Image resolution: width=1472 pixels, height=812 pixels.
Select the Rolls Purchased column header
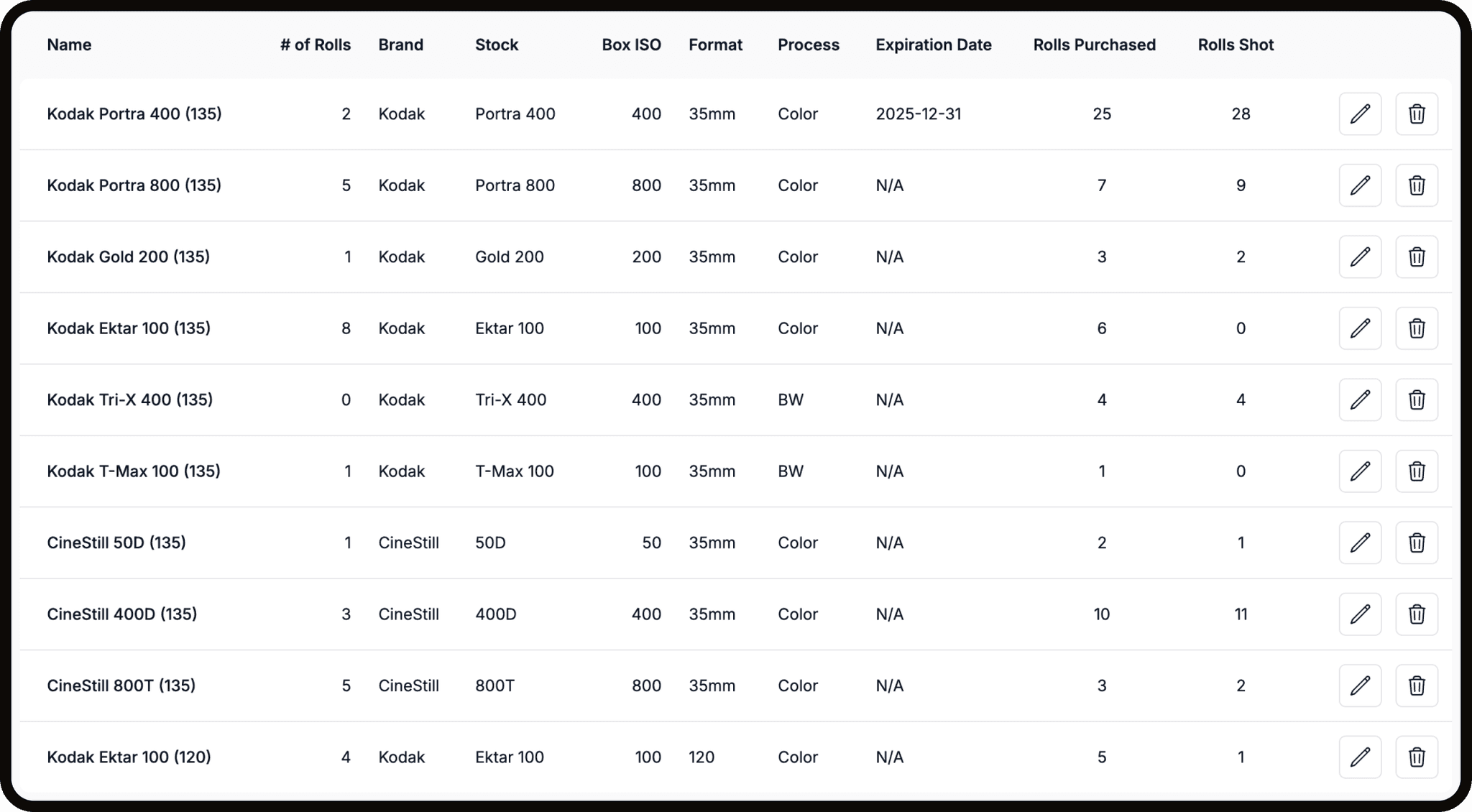(x=1095, y=45)
